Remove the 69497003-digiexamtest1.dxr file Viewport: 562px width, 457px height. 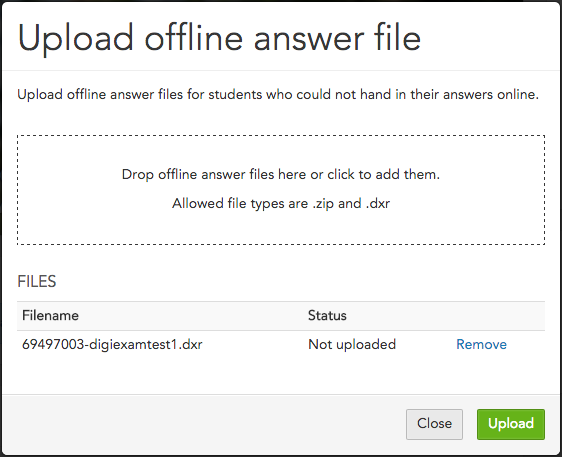click(481, 344)
